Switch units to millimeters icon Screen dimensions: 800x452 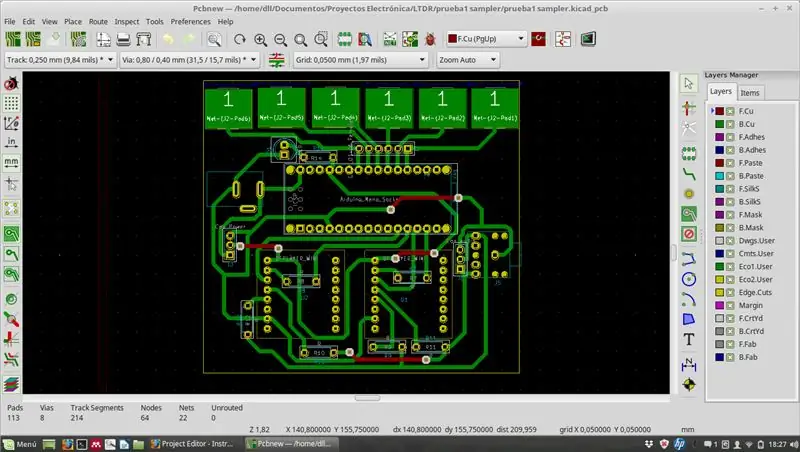point(11,163)
